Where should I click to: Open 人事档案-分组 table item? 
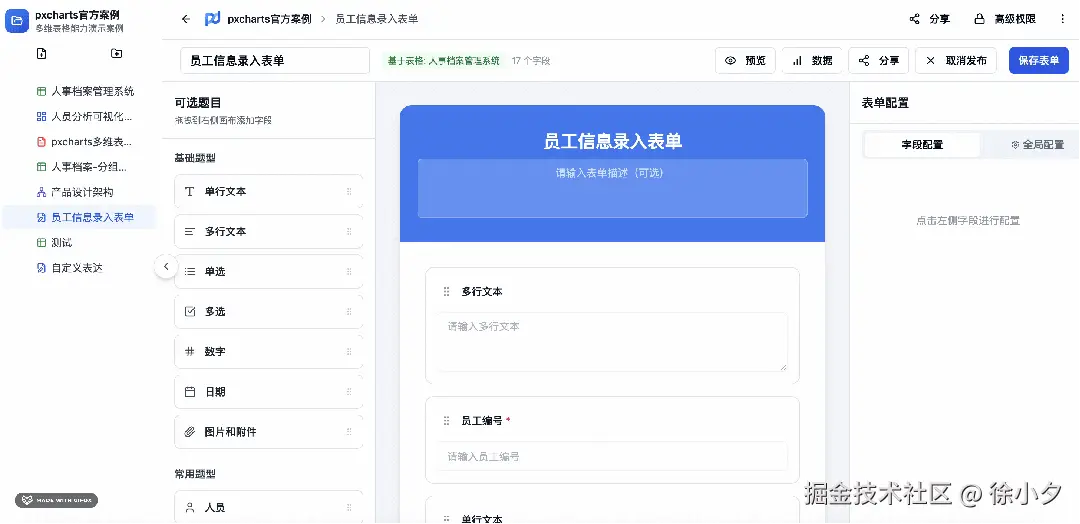click(x=79, y=167)
